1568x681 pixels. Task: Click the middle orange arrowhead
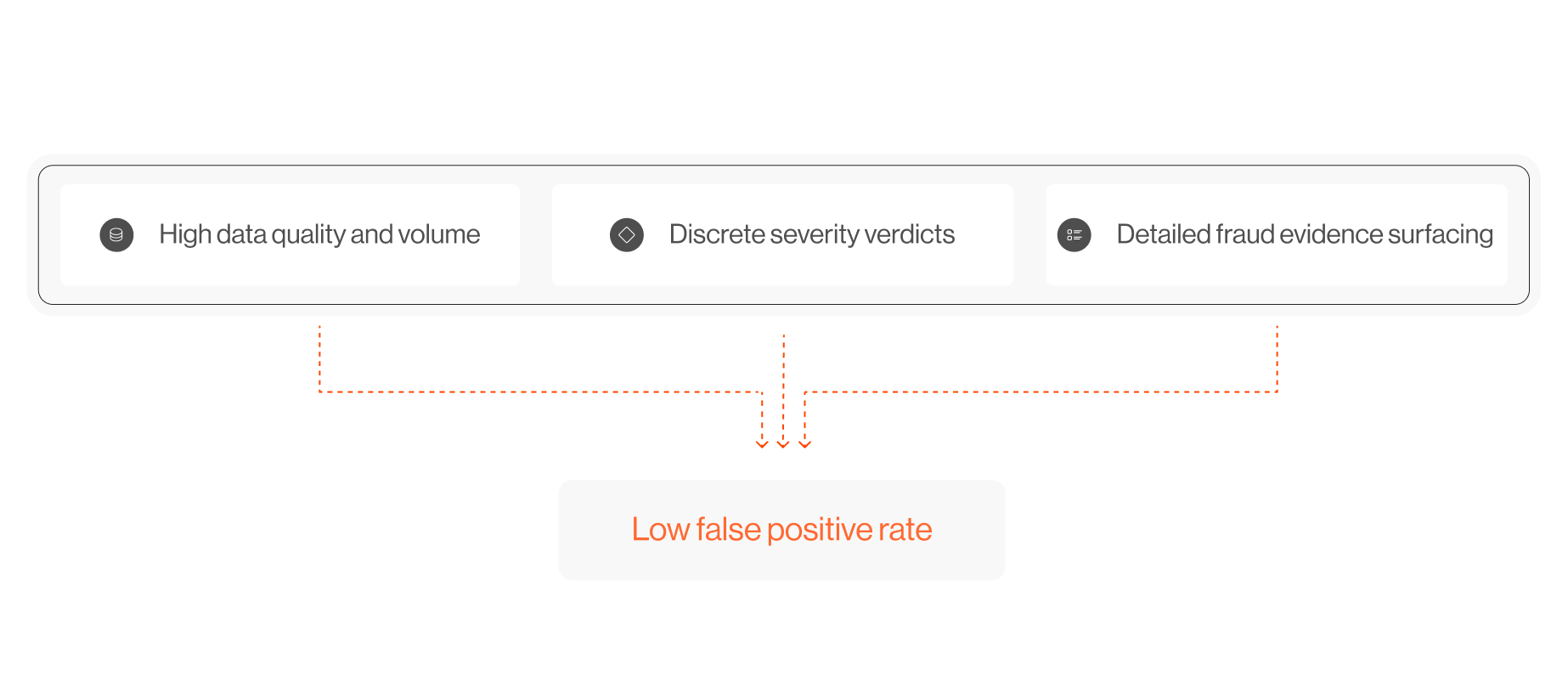click(x=783, y=443)
